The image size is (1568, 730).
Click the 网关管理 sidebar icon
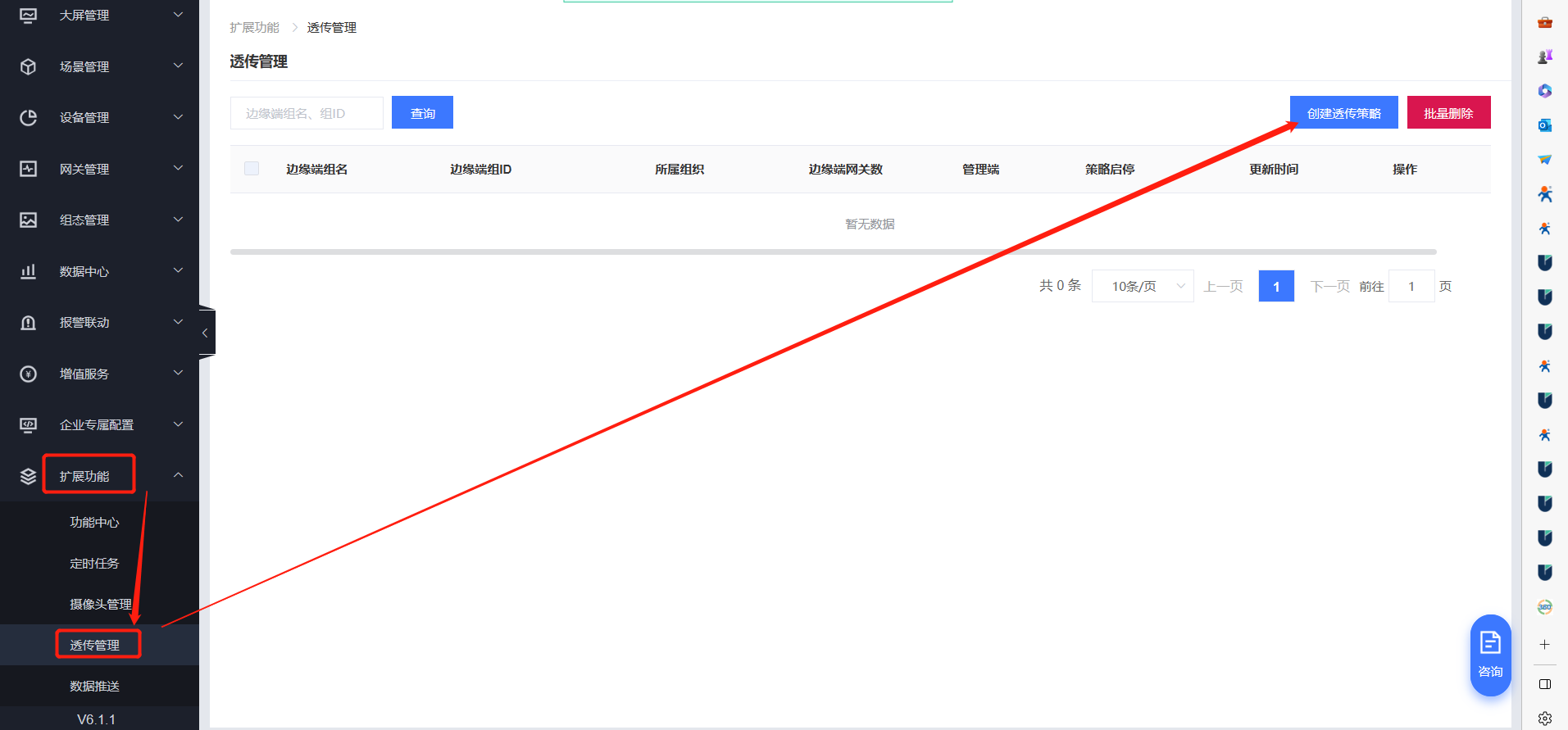click(x=29, y=169)
